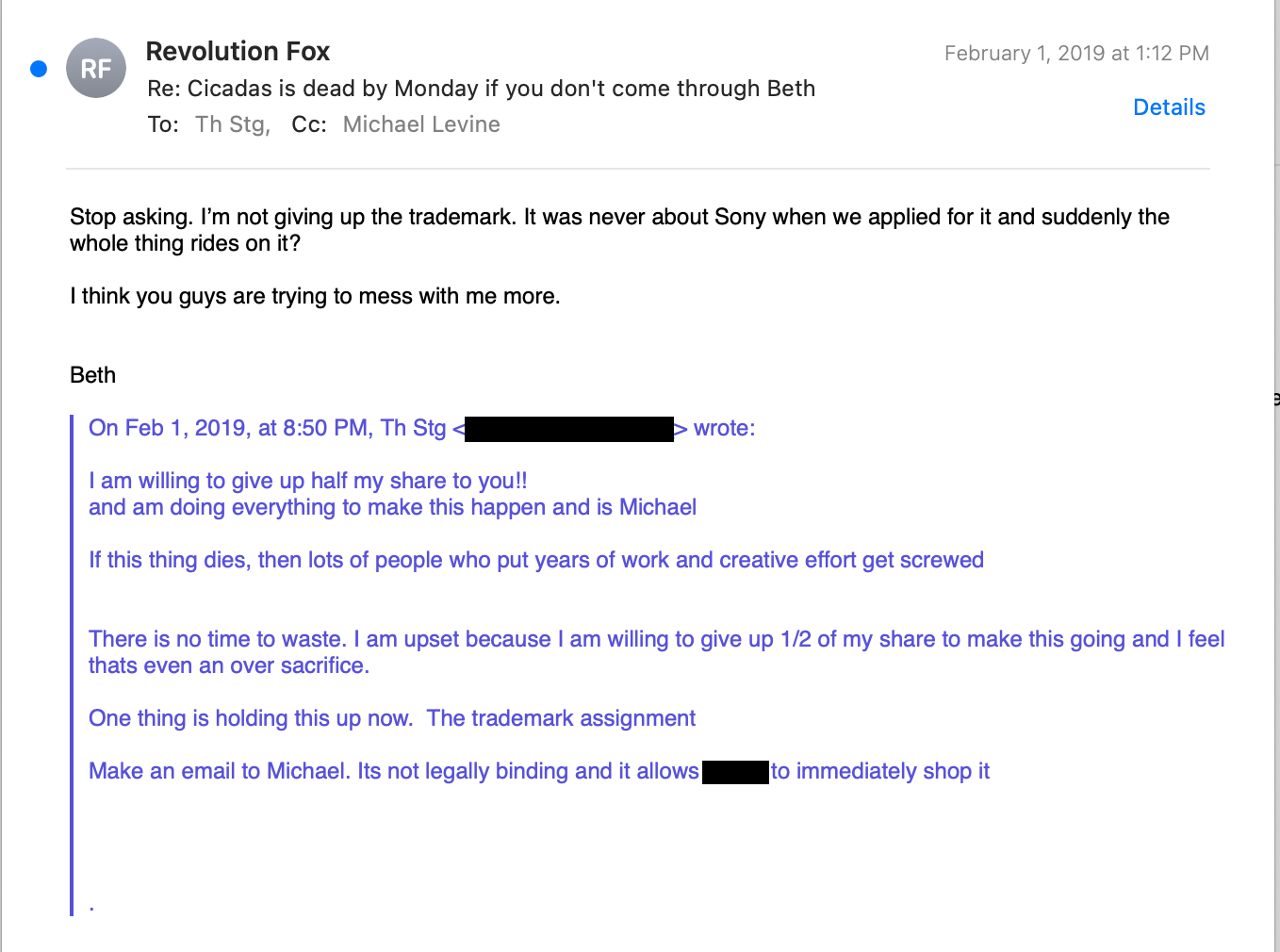Image resolution: width=1280 pixels, height=952 pixels.
Task: Click the quoted 'Make an email to Michael' line
Action: (539, 771)
